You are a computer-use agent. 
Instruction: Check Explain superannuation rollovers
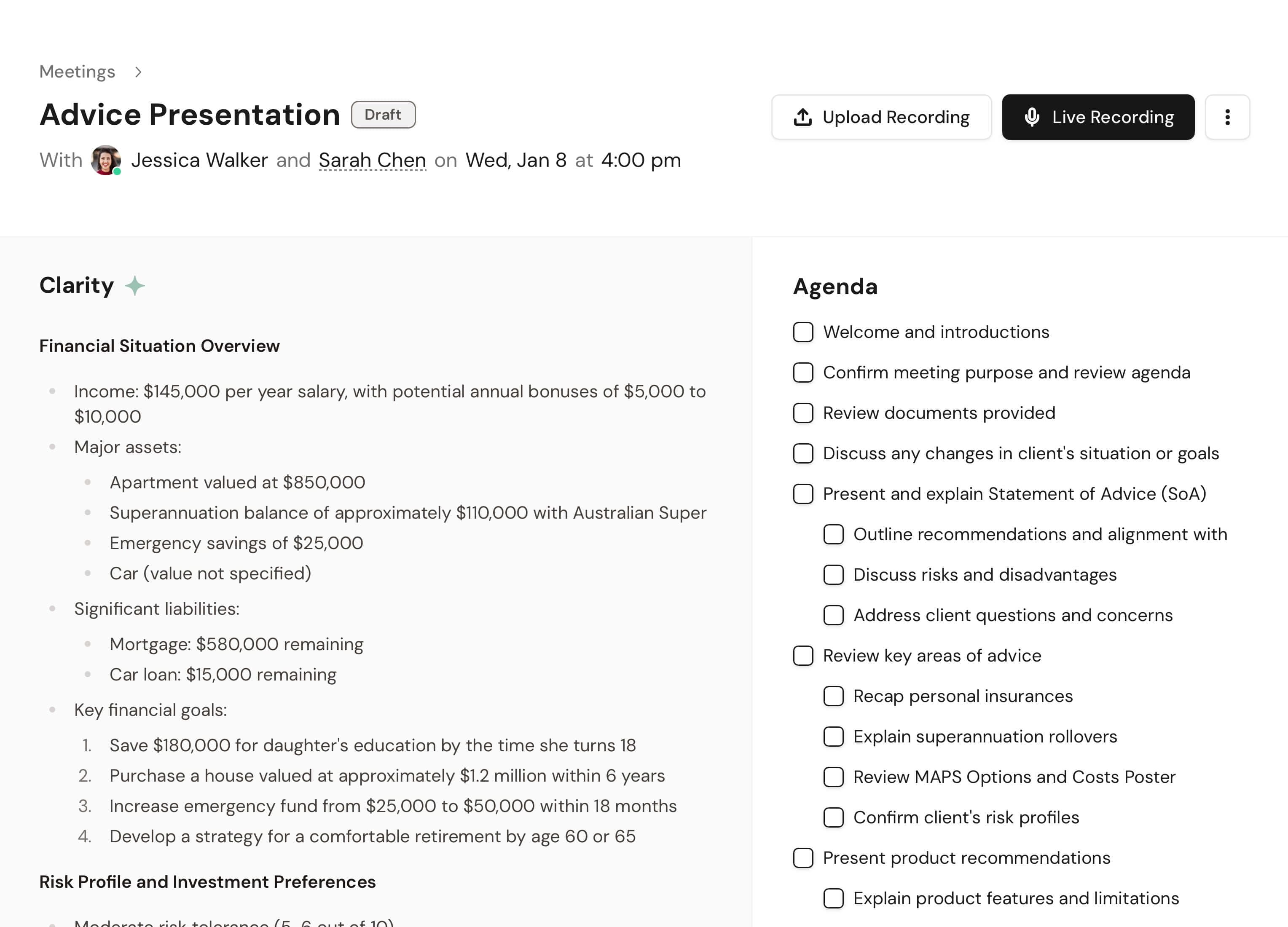pos(833,737)
